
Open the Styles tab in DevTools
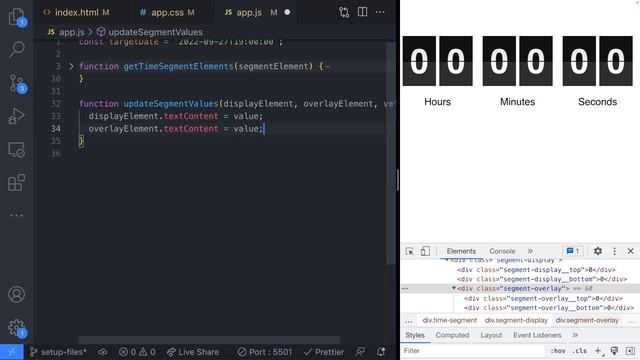[415, 335]
